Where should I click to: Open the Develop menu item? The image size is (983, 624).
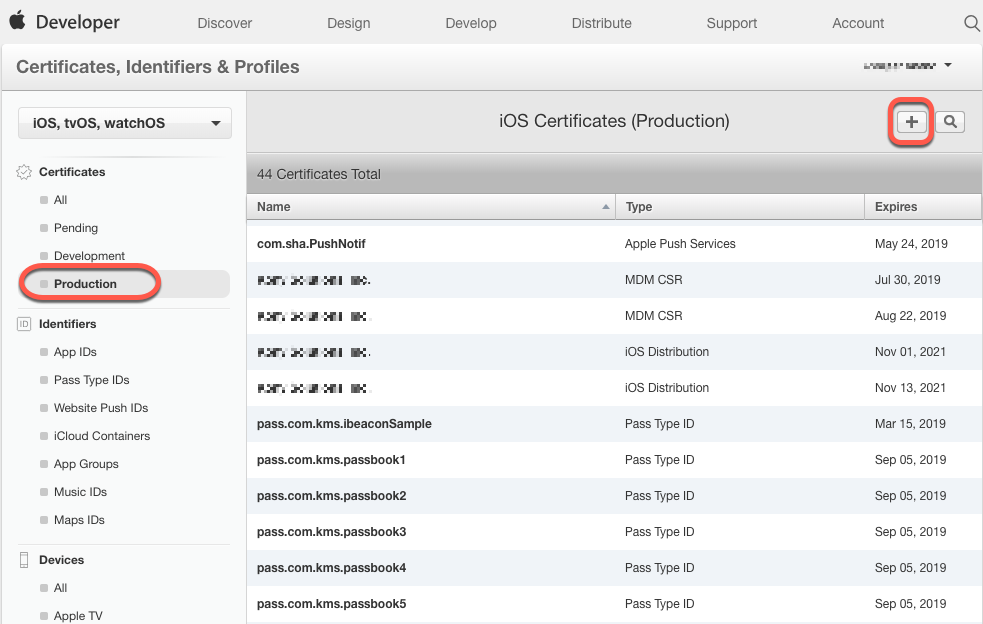(471, 22)
